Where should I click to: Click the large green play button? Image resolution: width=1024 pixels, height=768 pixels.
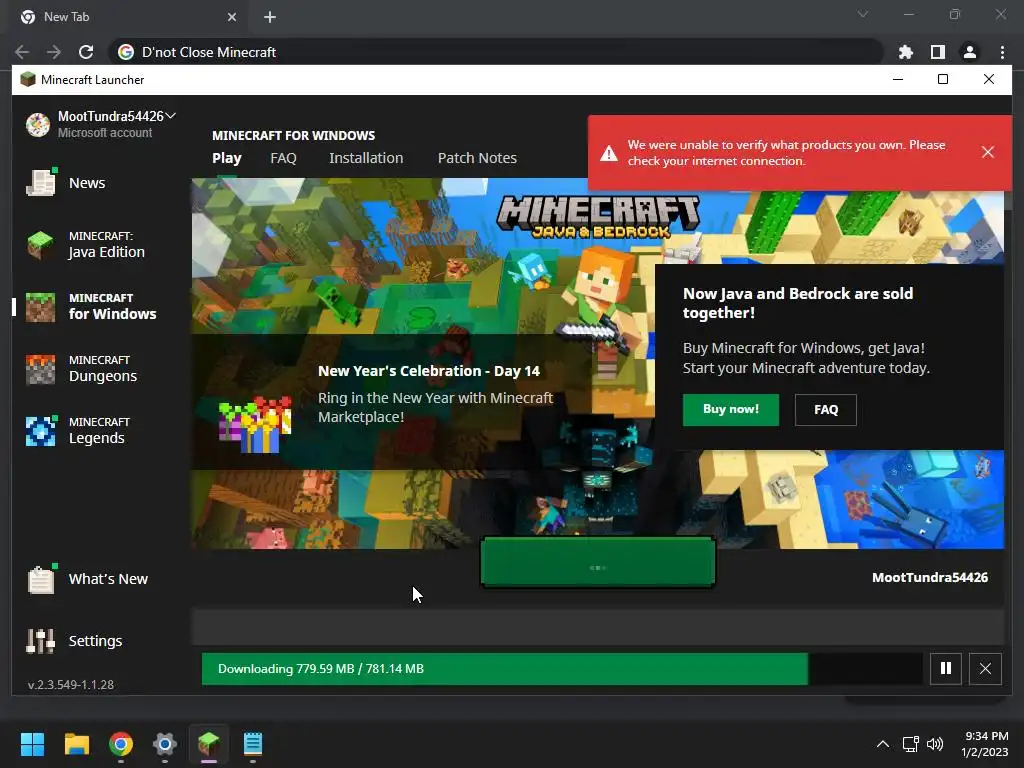pyautogui.click(x=598, y=562)
